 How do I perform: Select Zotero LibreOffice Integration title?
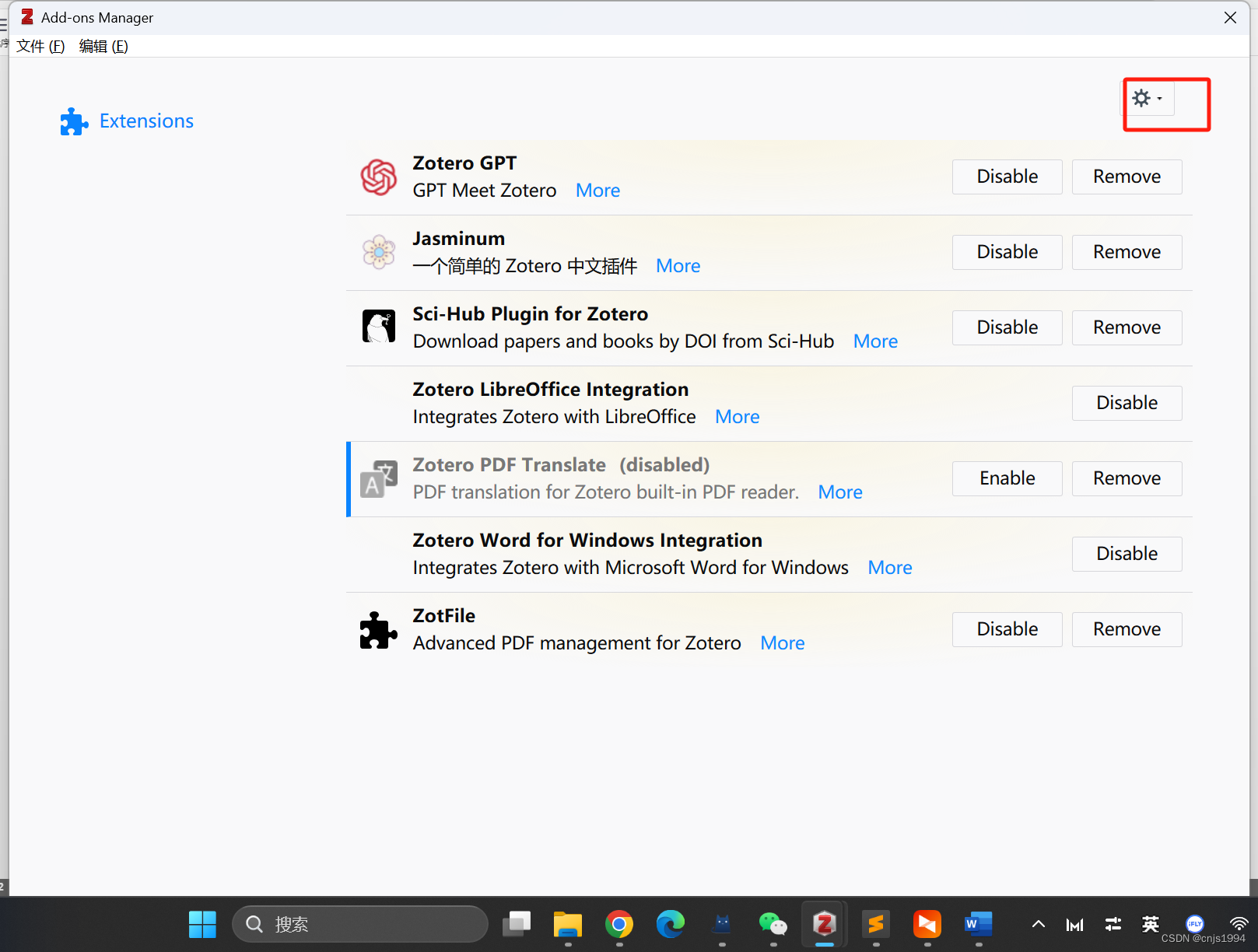pos(550,390)
